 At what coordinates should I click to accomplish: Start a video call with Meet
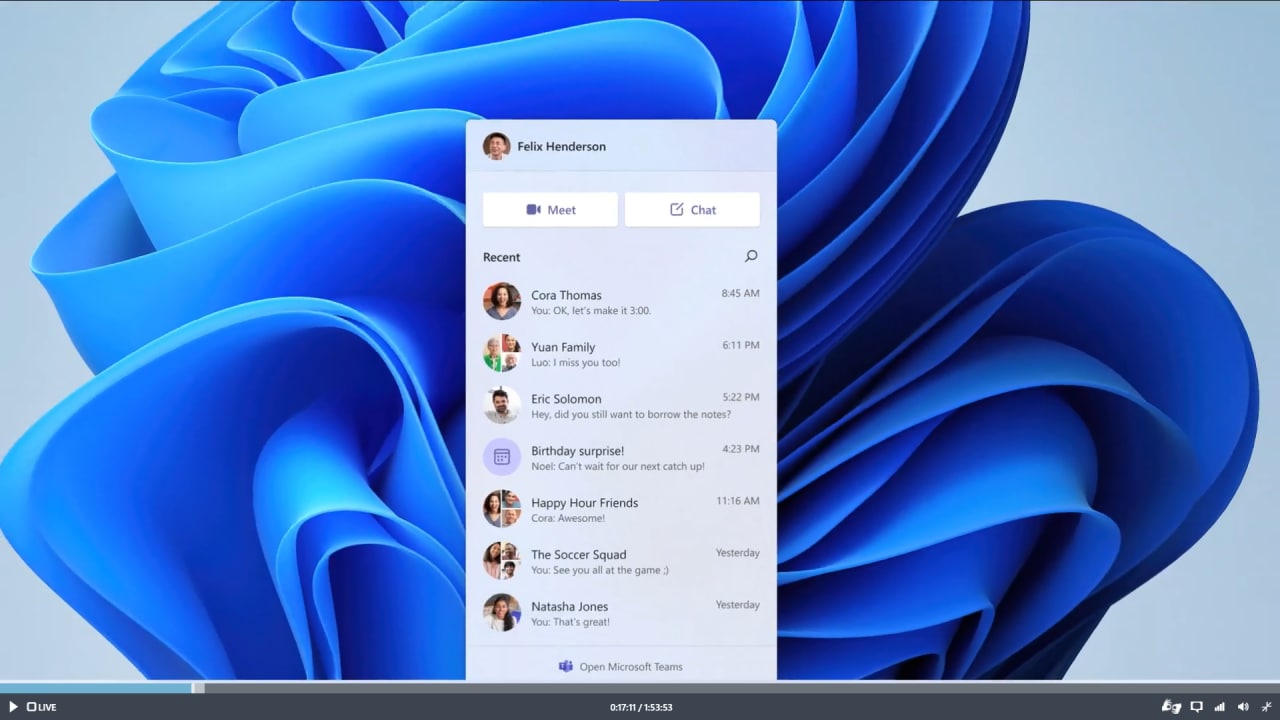coord(550,210)
